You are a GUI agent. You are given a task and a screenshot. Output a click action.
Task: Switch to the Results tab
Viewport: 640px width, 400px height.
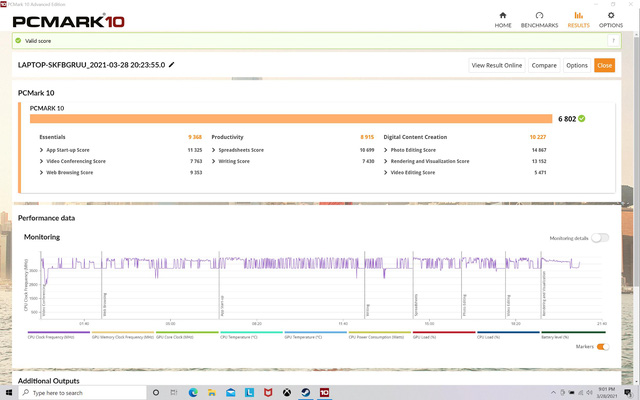[x=578, y=19]
